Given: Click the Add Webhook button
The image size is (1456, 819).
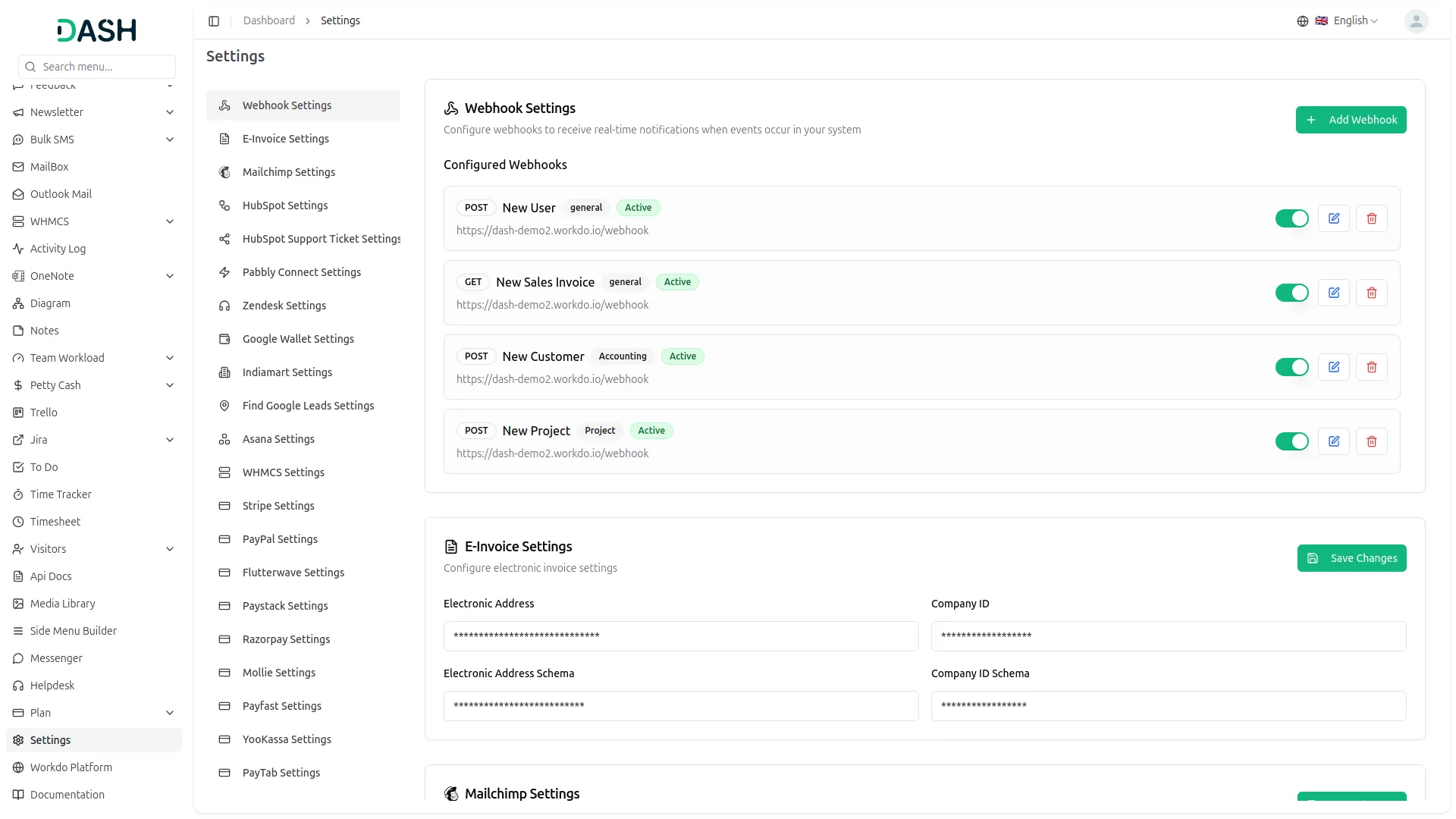Looking at the screenshot, I should click(1351, 120).
